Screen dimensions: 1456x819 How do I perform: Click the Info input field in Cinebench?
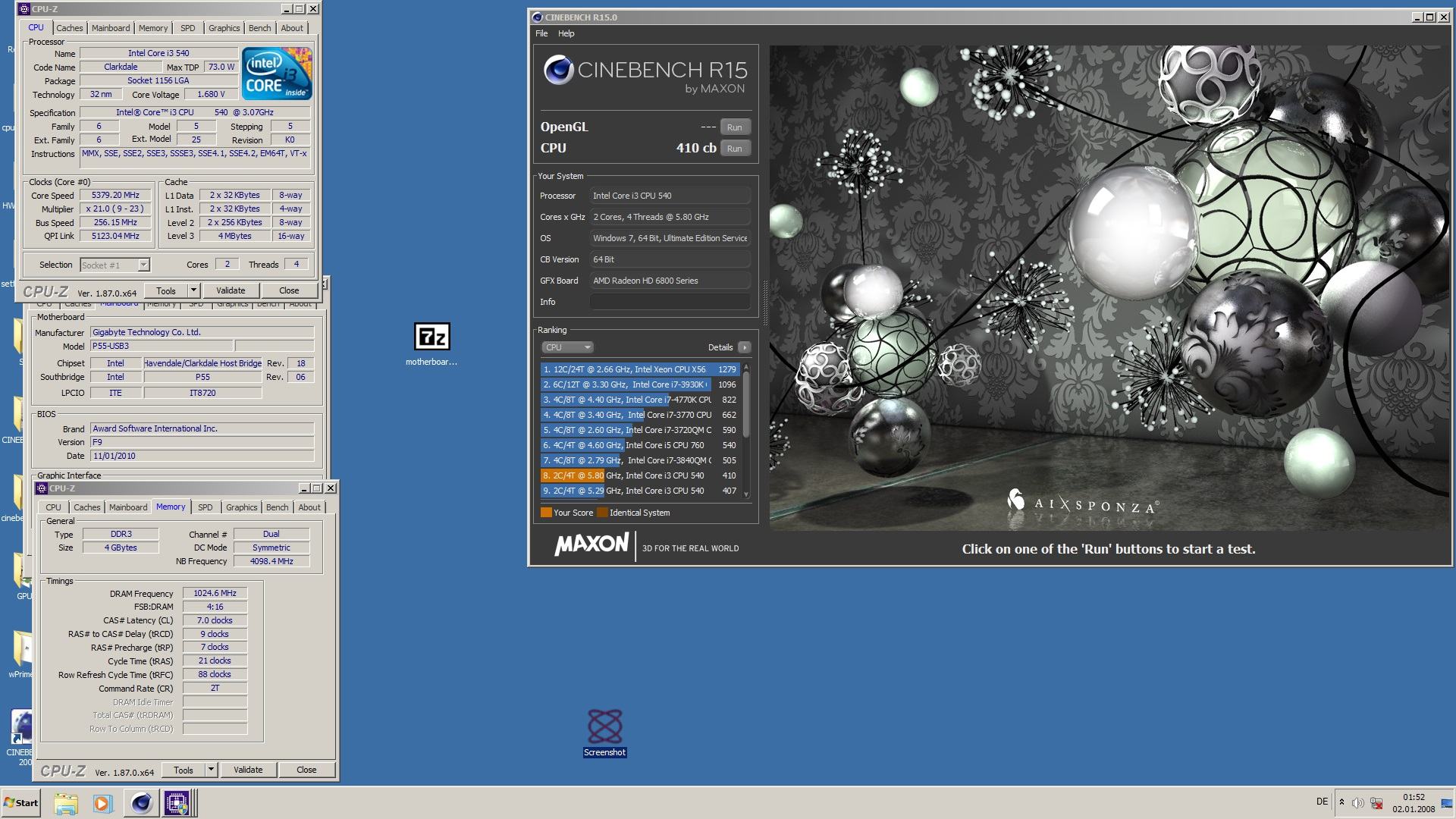click(x=670, y=302)
